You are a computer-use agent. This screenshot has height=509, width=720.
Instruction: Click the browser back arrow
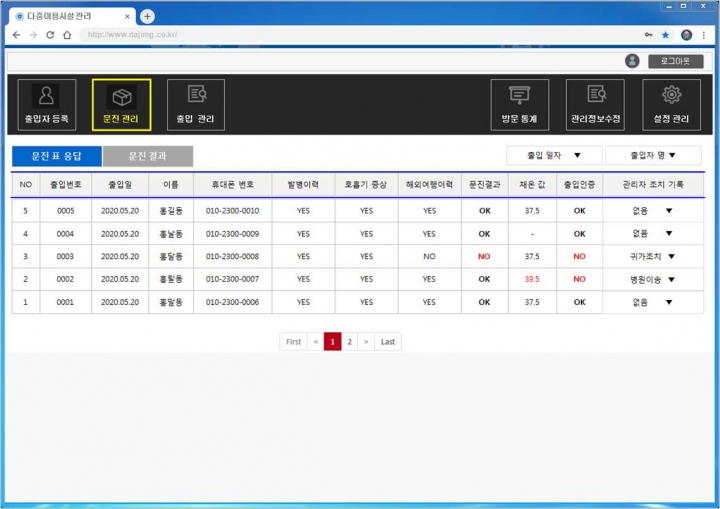17,35
